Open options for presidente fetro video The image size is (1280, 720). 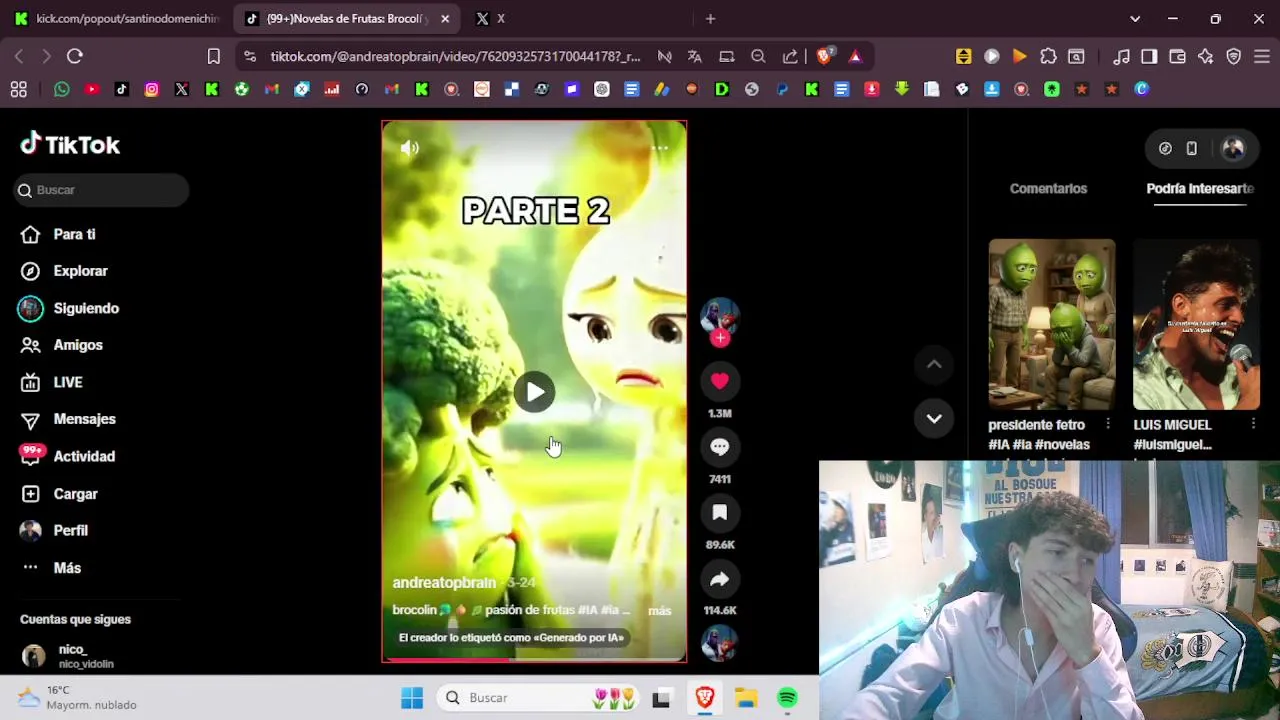(x=1107, y=424)
